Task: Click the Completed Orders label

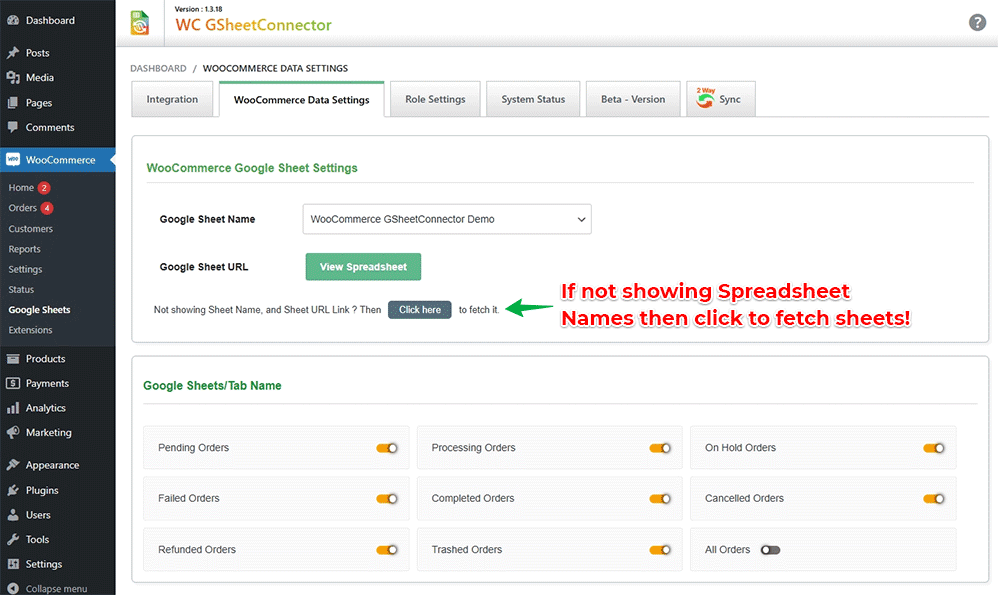Action: [x=473, y=498]
